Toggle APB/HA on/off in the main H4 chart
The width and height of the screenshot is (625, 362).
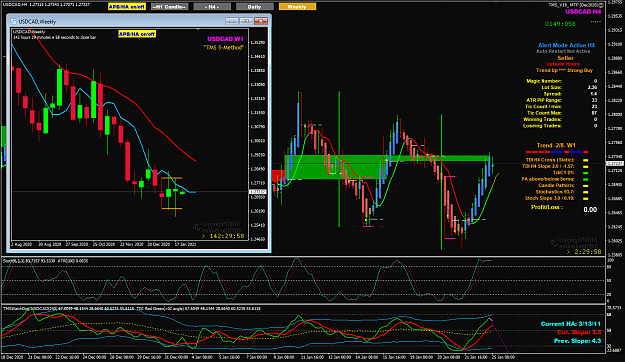pyautogui.click(x=127, y=7)
